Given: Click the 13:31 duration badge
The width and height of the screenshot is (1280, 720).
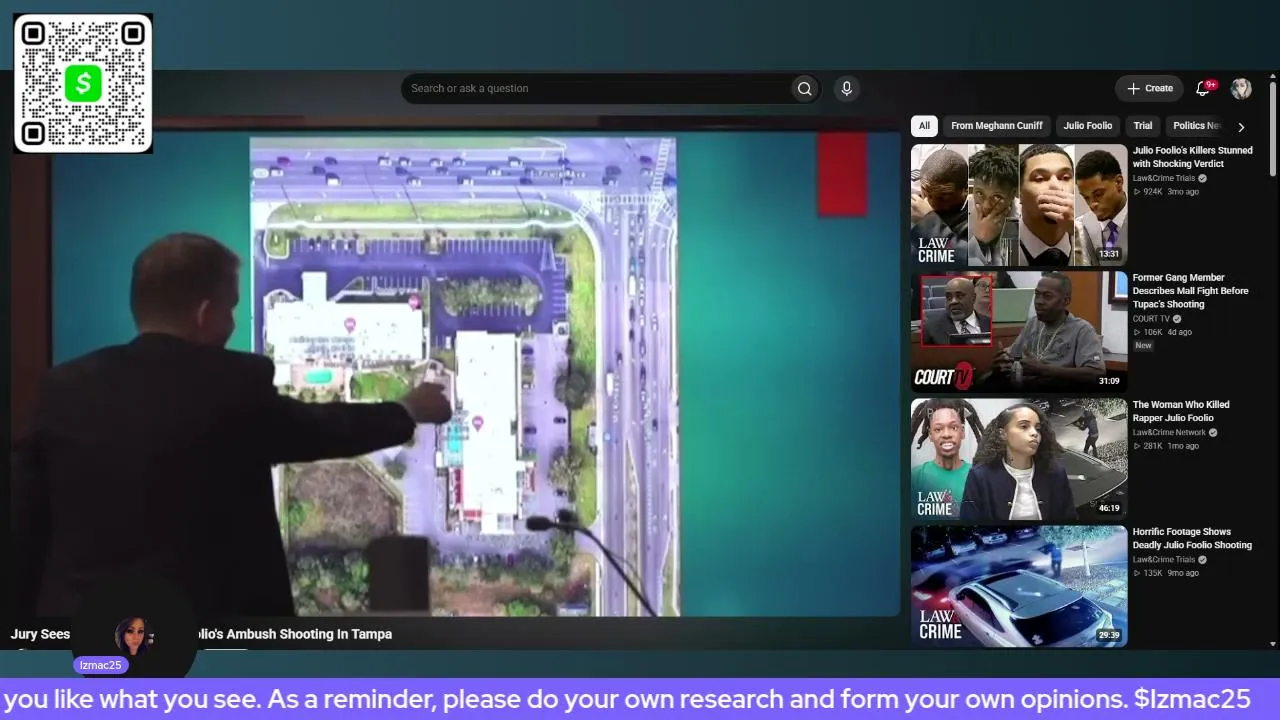Looking at the screenshot, I should tap(1109, 254).
